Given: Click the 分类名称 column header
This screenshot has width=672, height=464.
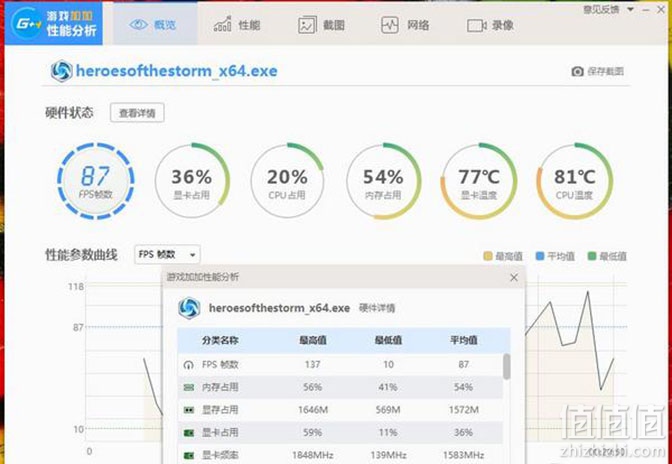Looking at the screenshot, I should click(x=220, y=341).
